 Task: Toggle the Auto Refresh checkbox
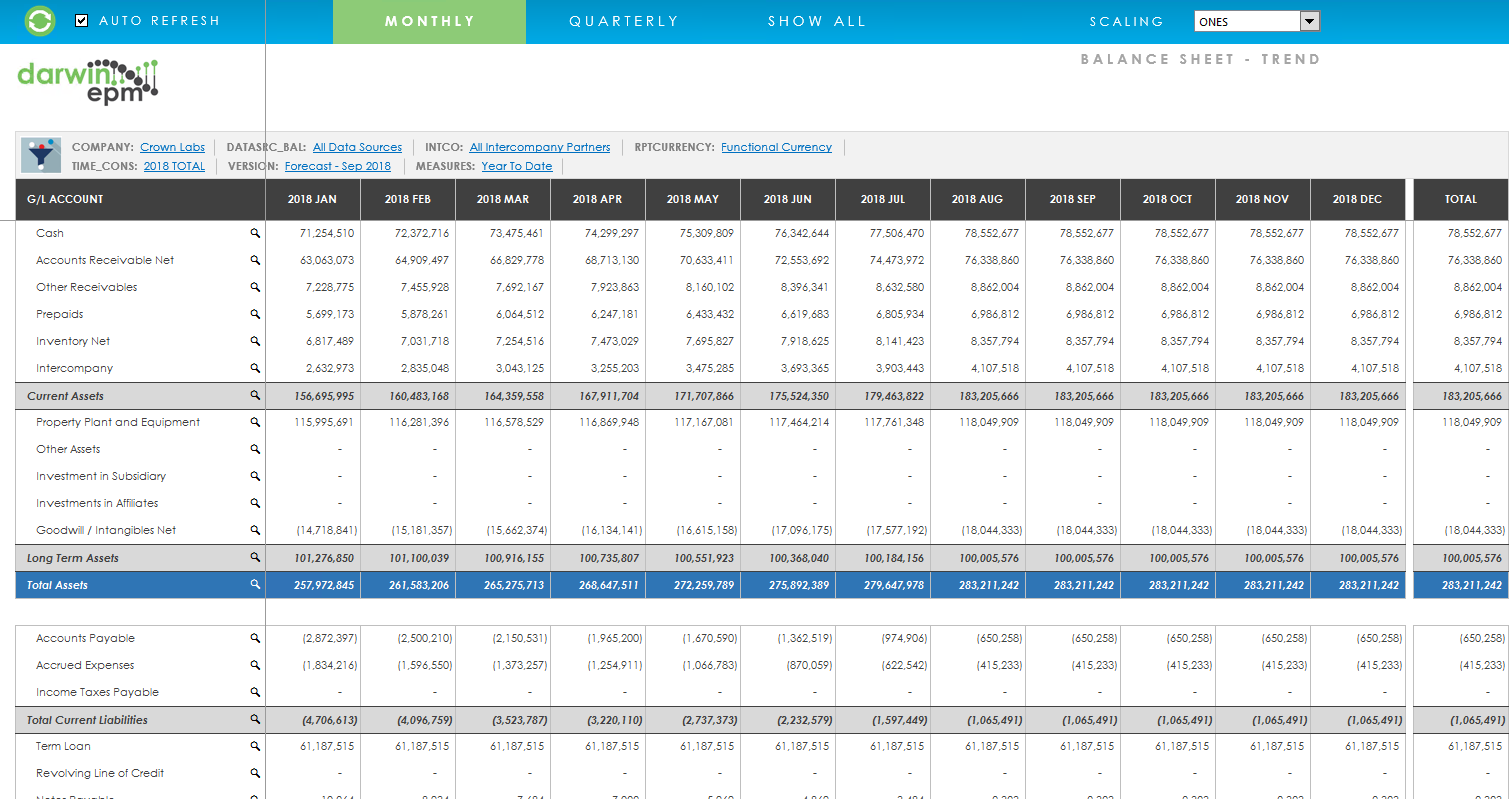click(x=82, y=21)
